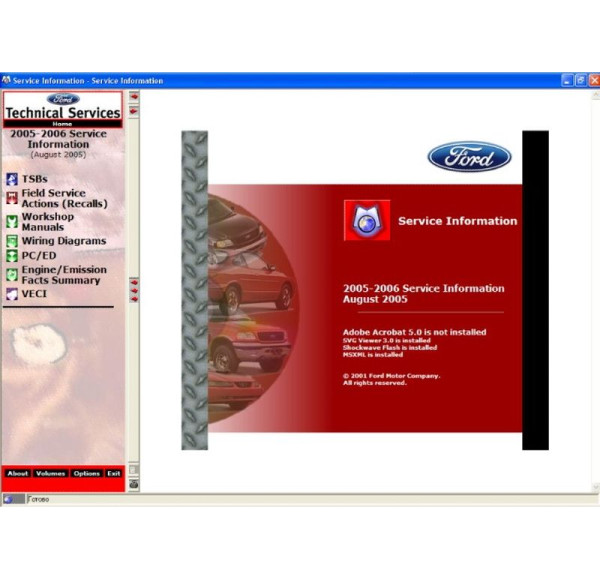Click the globe icon in the status bar
The image size is (600, 580).
pos(9,499)
